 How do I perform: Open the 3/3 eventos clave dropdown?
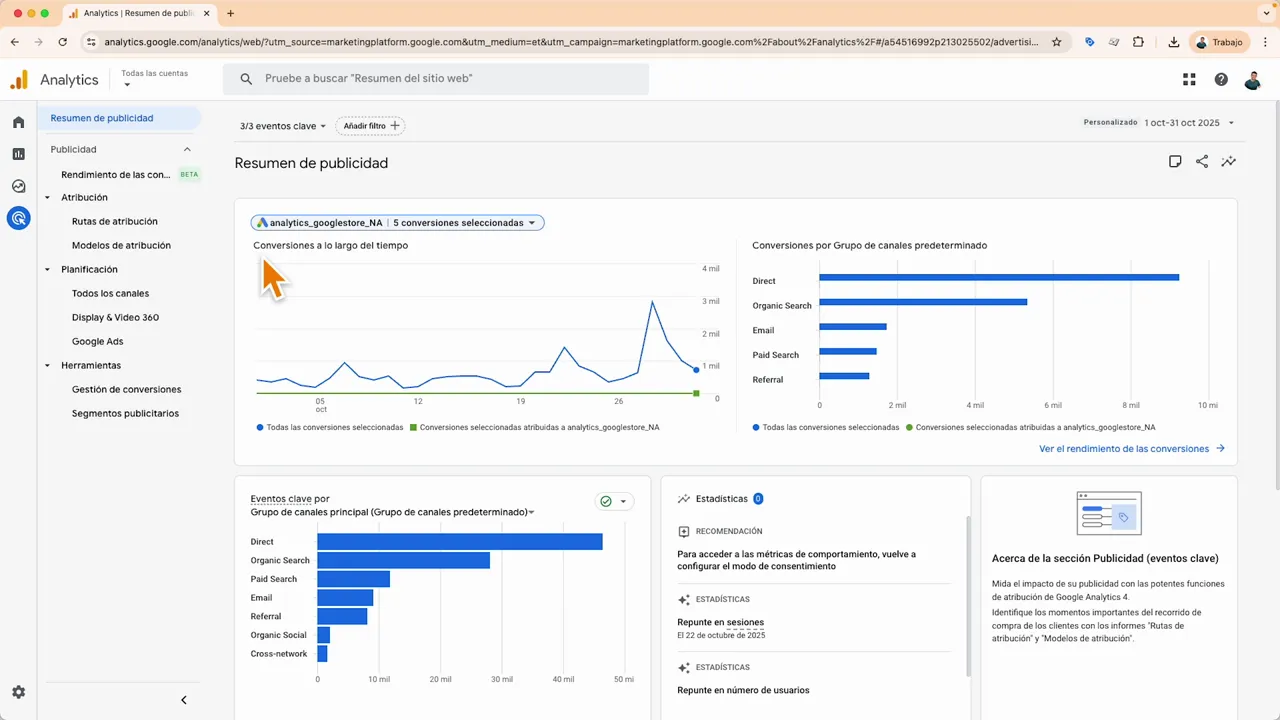280,126
